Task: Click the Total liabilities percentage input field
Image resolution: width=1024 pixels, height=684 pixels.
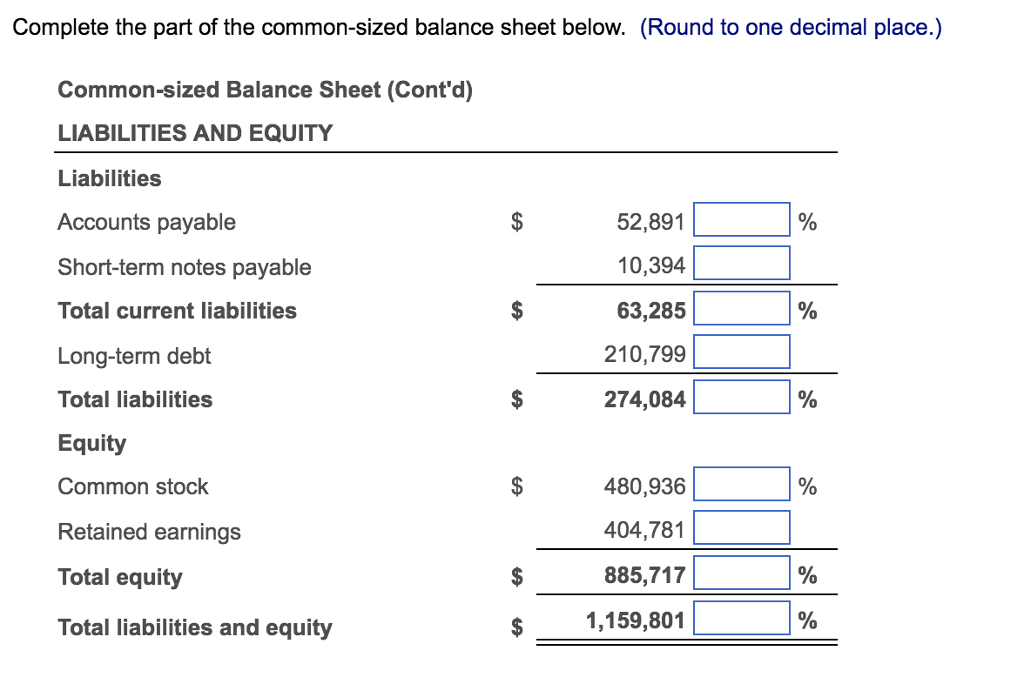Action: (740, 396)
